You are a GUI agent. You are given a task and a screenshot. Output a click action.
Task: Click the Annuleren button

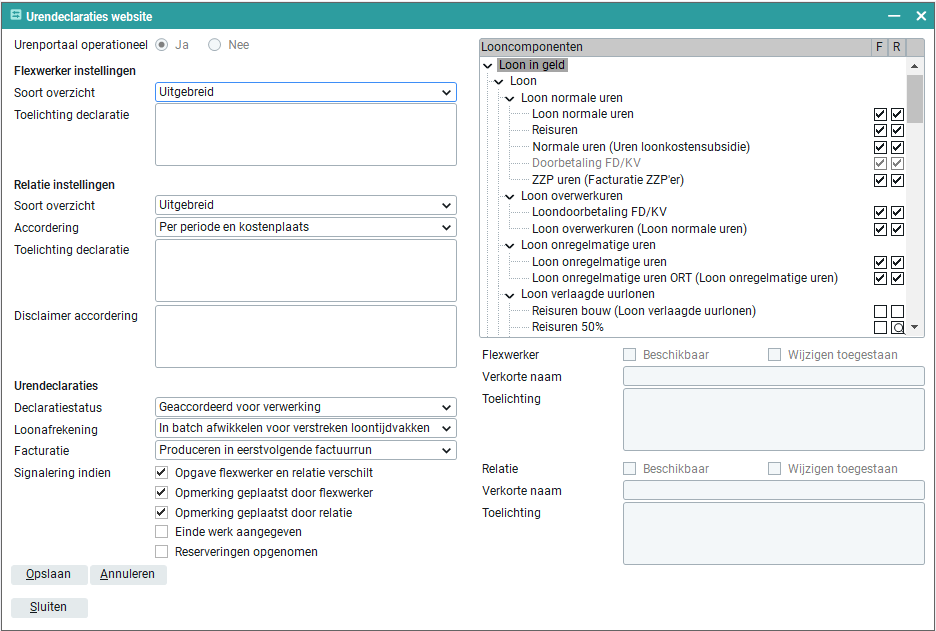point(128,575)
